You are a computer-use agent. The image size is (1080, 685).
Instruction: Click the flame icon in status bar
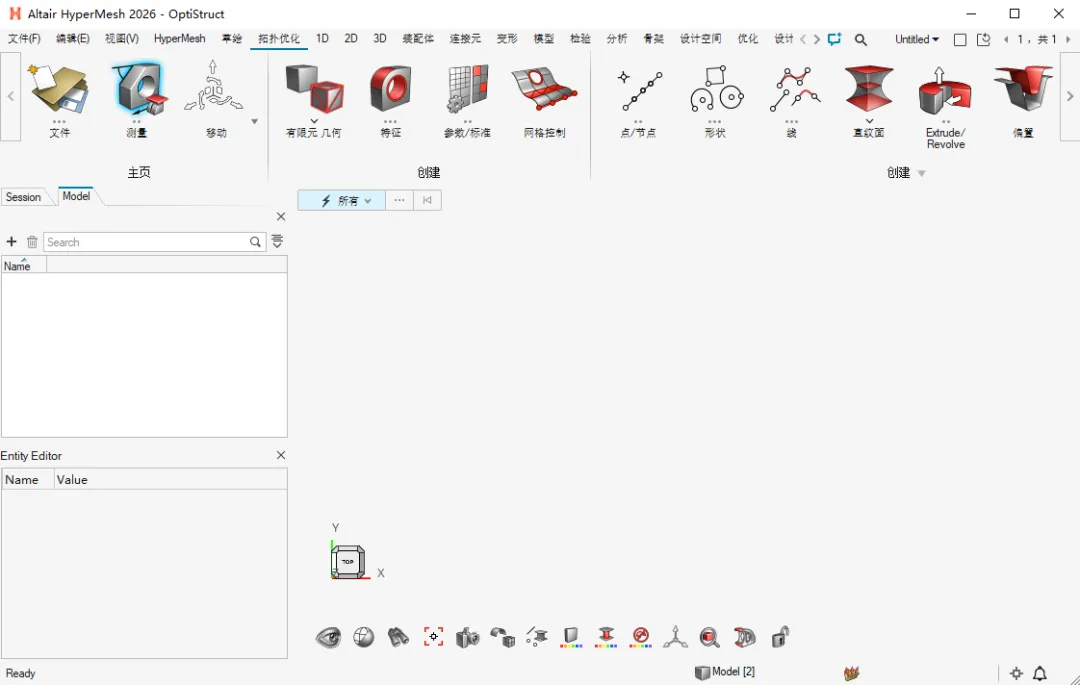[x=851, y=673]
